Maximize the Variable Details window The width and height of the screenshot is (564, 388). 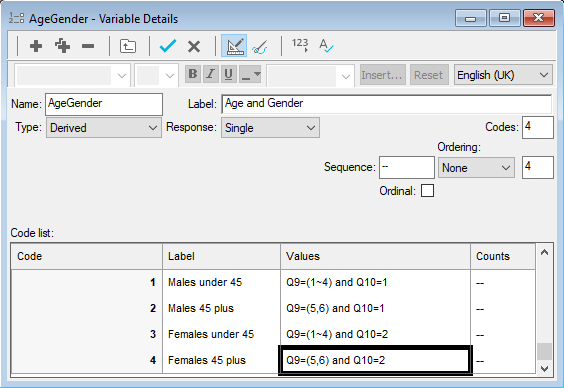click(504, 18)
